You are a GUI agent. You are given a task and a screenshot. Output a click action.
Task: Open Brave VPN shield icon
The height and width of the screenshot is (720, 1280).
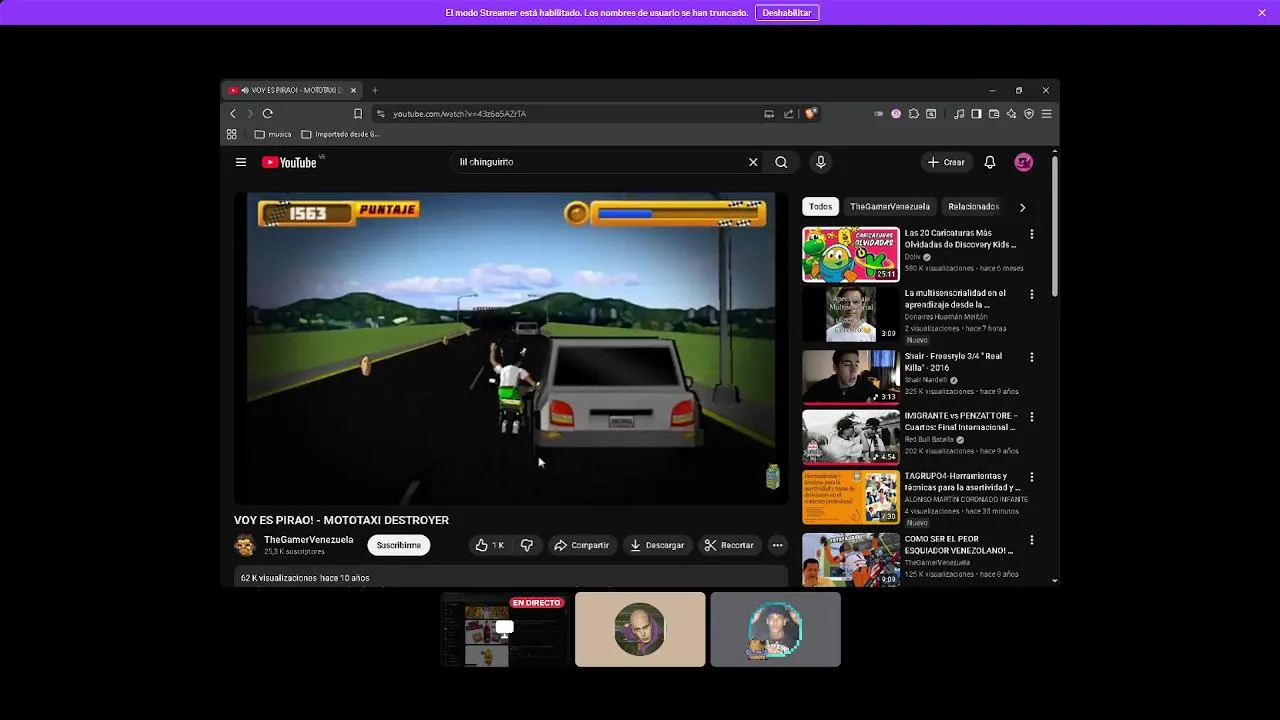coord(1029,114)
